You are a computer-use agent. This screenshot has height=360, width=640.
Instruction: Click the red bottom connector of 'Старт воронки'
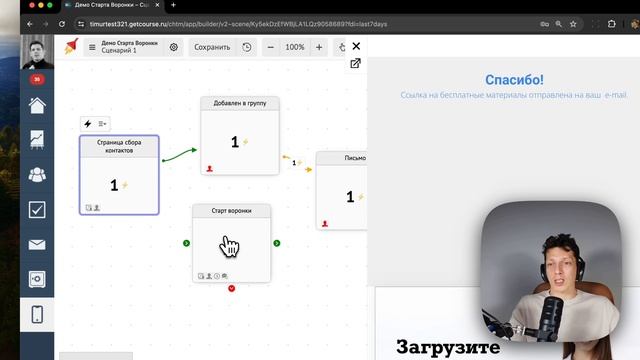click(x=231, y=289)
